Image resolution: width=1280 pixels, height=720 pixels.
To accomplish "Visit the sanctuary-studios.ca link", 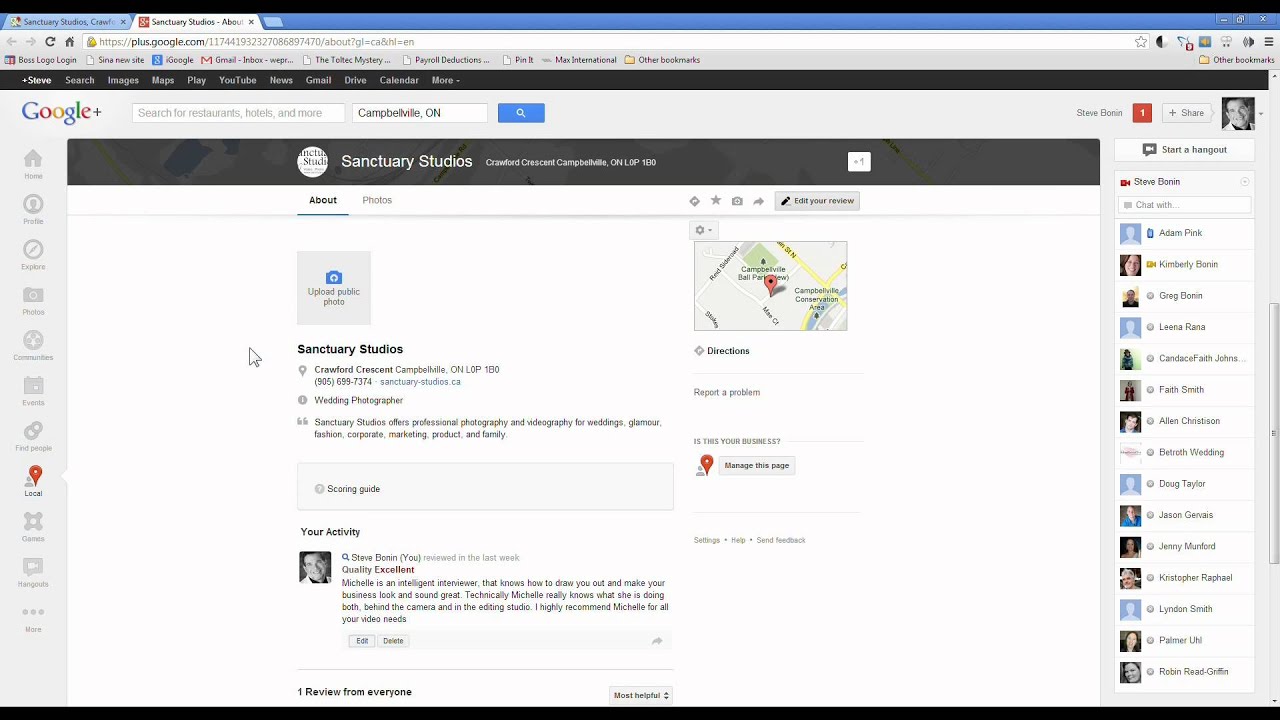I will [x=420, y=382].
